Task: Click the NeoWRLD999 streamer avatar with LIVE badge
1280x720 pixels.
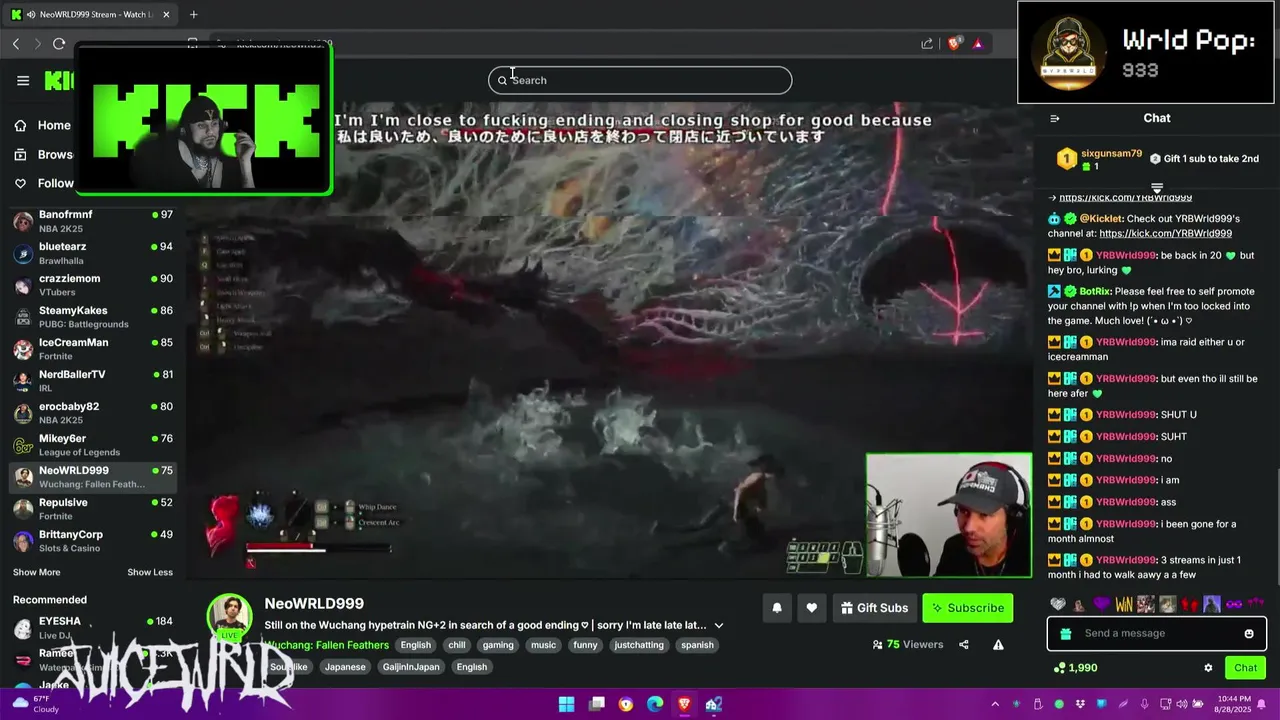Action: coord(229,619)
